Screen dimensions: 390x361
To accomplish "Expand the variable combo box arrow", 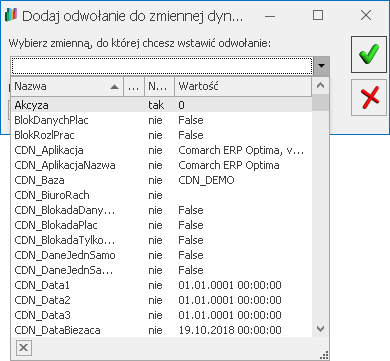I will pos(321,66).
